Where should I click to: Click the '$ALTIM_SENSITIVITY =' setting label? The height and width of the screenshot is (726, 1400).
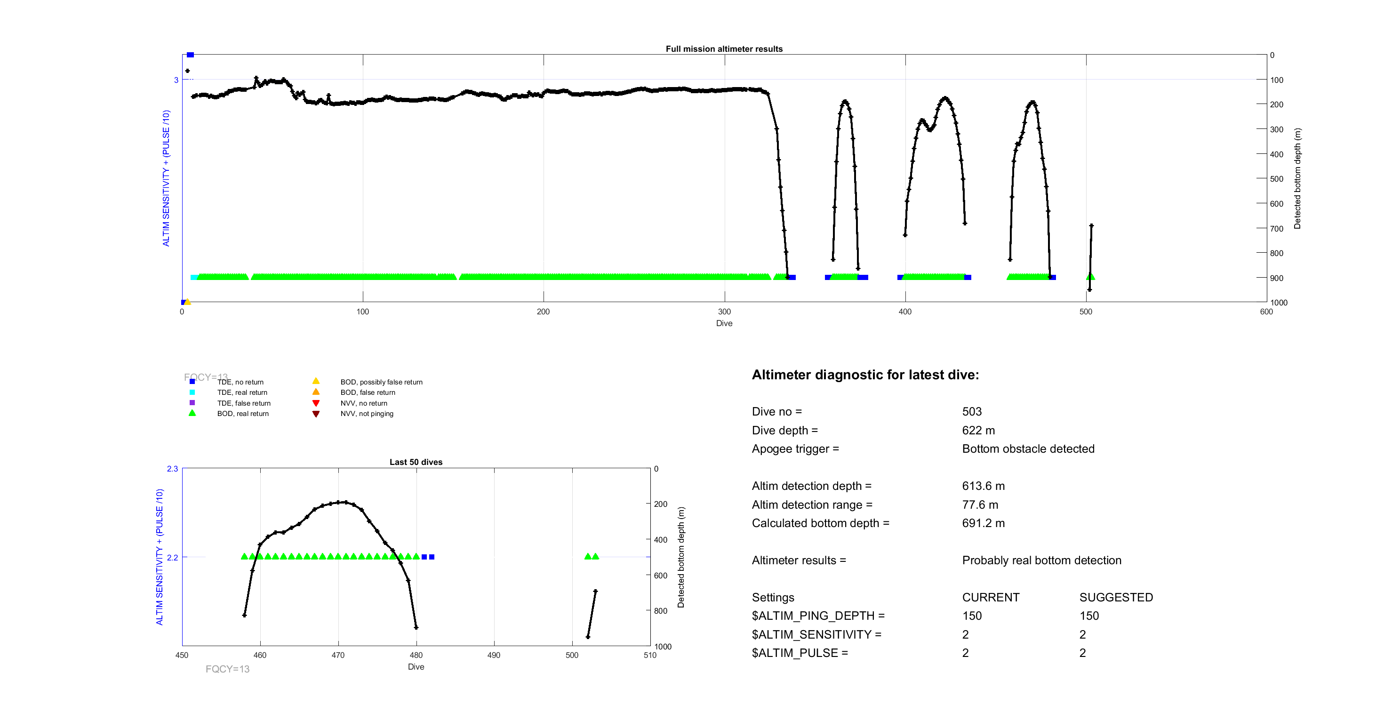pos(817,635)
